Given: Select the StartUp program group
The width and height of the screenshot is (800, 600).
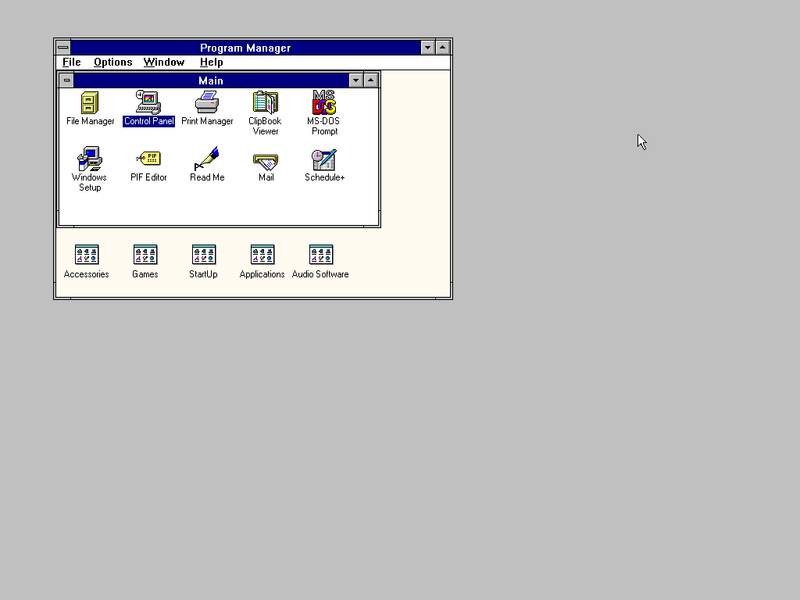Looking at the screenshot, I should [x=203, y=256].
